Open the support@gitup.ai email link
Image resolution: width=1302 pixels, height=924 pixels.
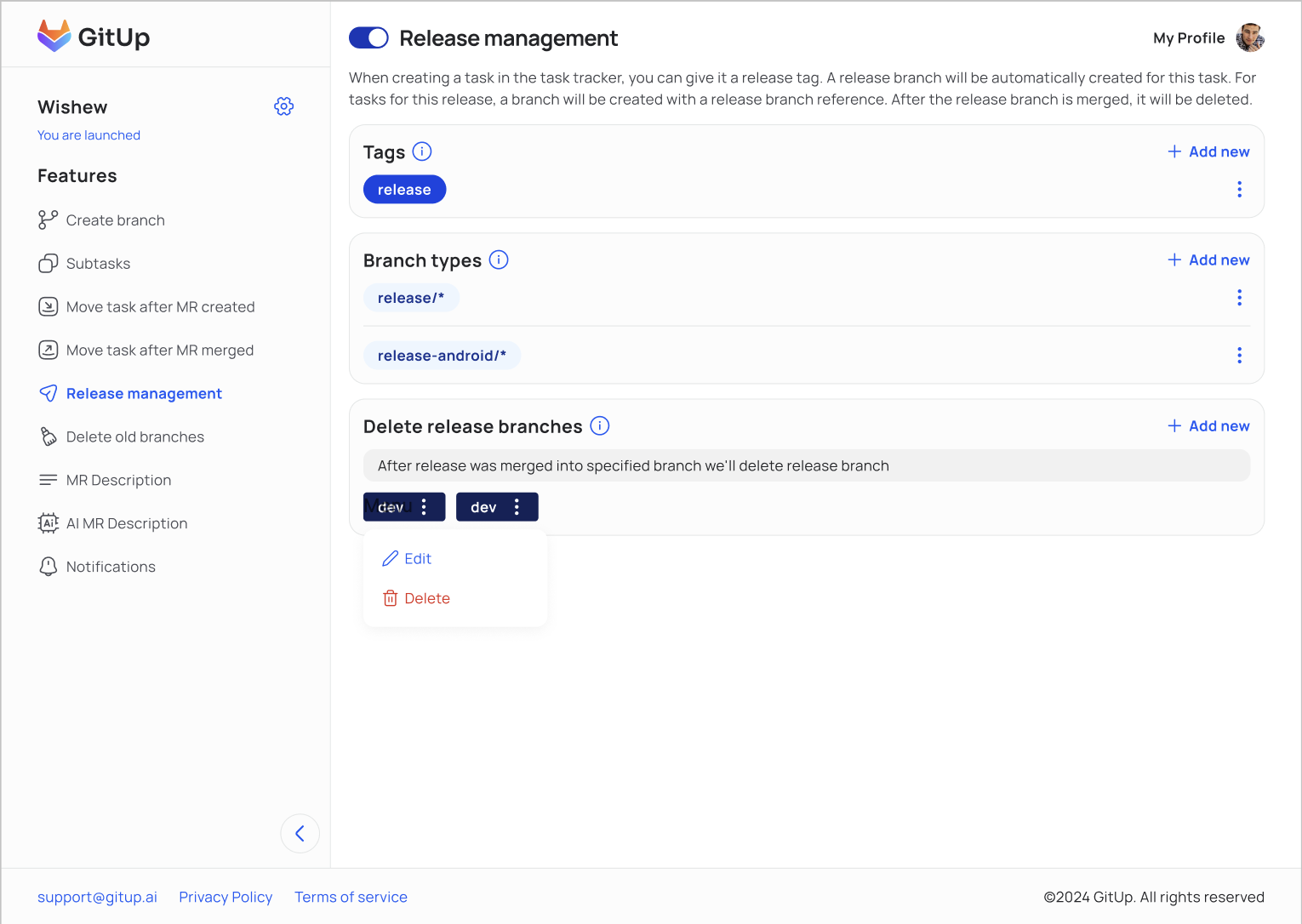tap(97, 897)
